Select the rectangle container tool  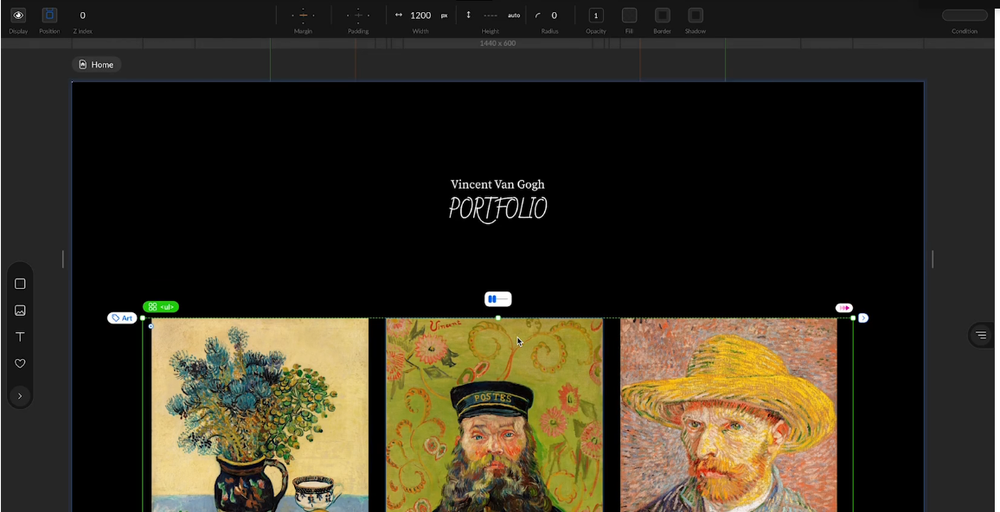point(20,284)
